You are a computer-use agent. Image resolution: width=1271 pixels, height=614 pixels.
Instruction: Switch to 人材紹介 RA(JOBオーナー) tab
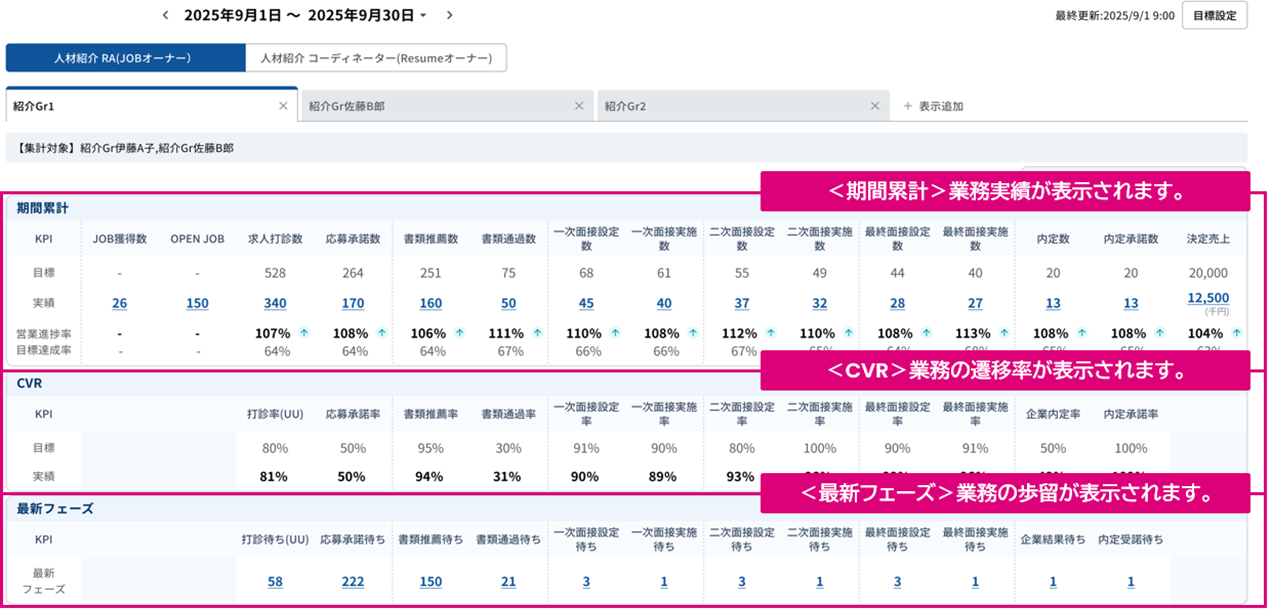tap(125, 58)
